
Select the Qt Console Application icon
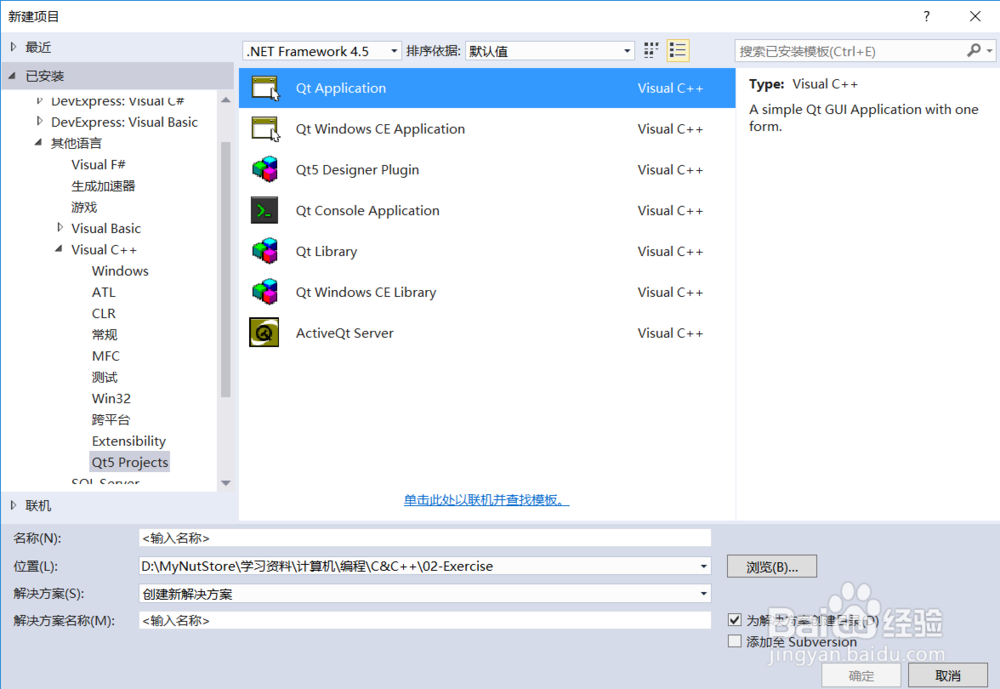click(264, 210)
